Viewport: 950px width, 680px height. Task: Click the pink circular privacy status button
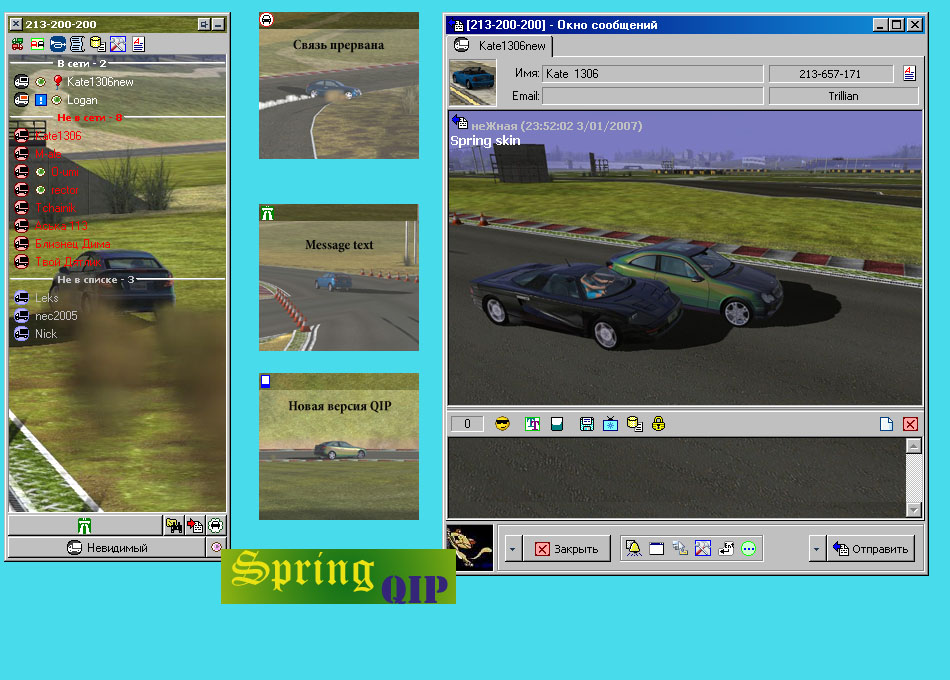tap(216, 548)
